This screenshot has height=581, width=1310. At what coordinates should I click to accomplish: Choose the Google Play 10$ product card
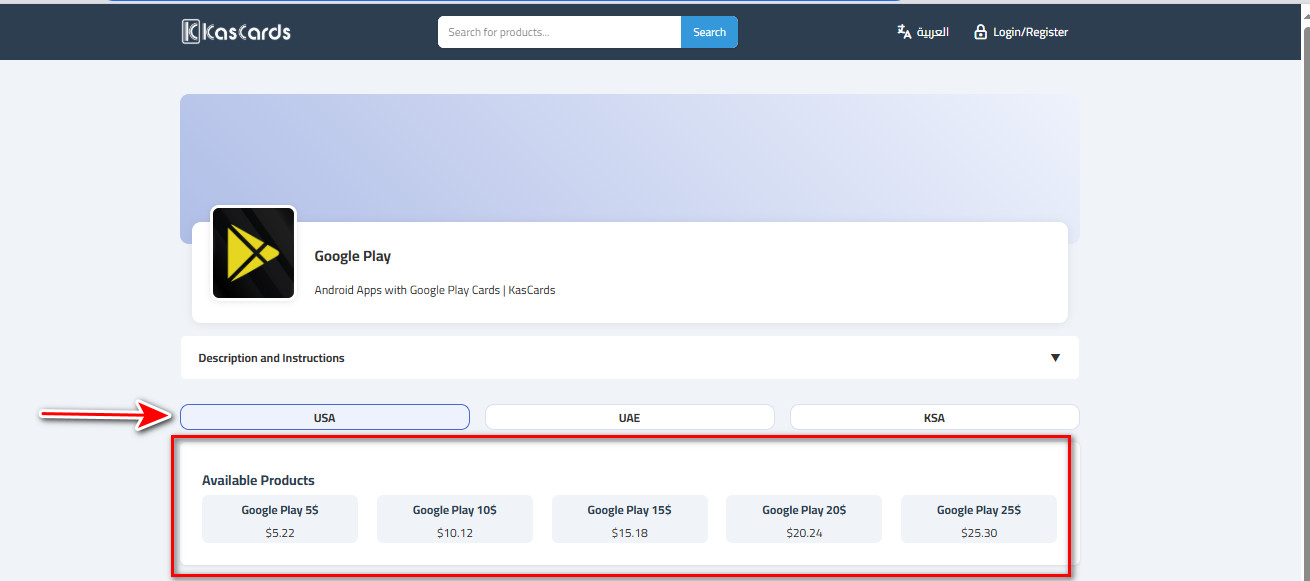(455, 519)
